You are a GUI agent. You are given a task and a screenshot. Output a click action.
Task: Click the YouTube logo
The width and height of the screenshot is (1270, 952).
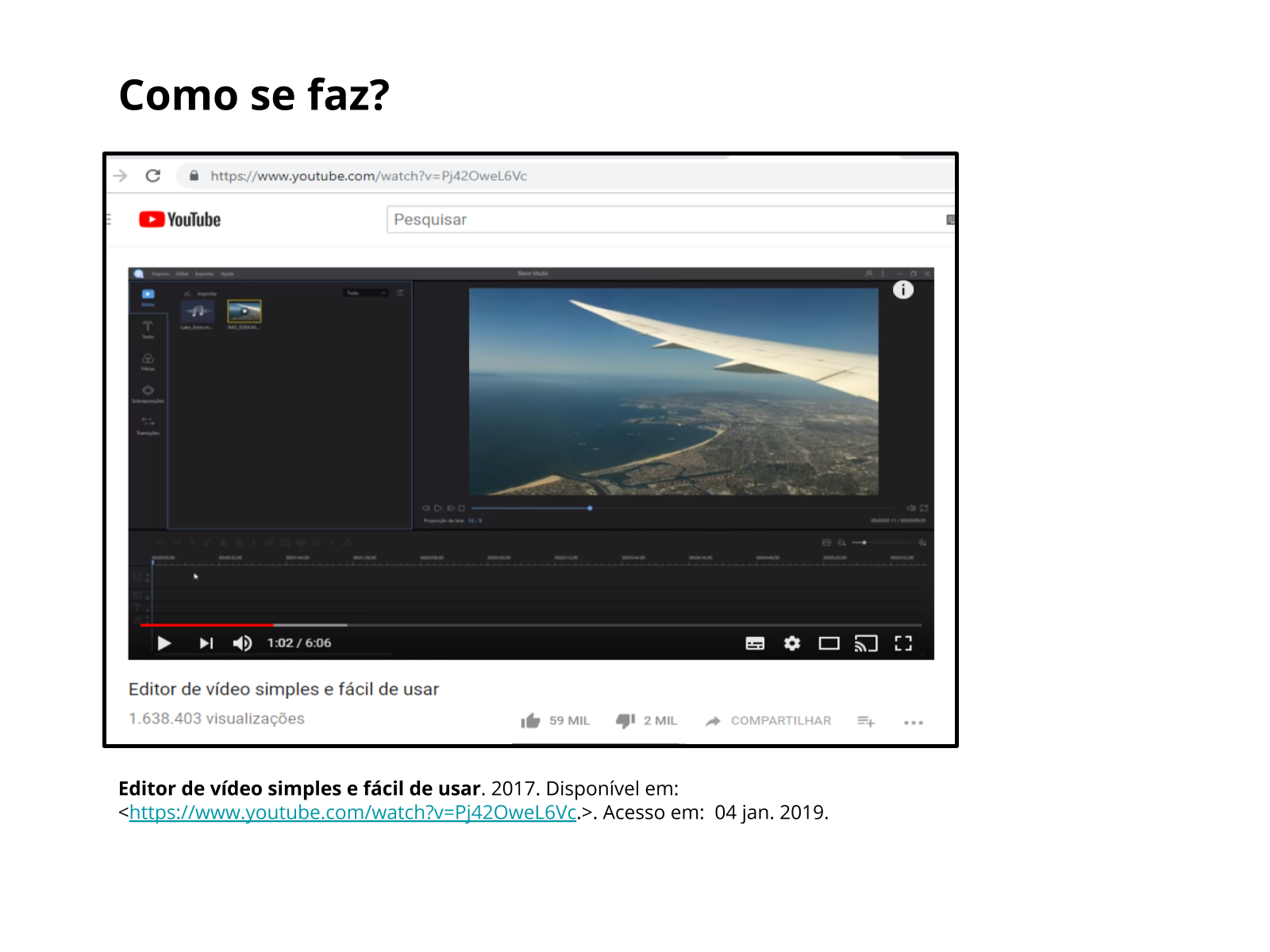click(180, 220)
